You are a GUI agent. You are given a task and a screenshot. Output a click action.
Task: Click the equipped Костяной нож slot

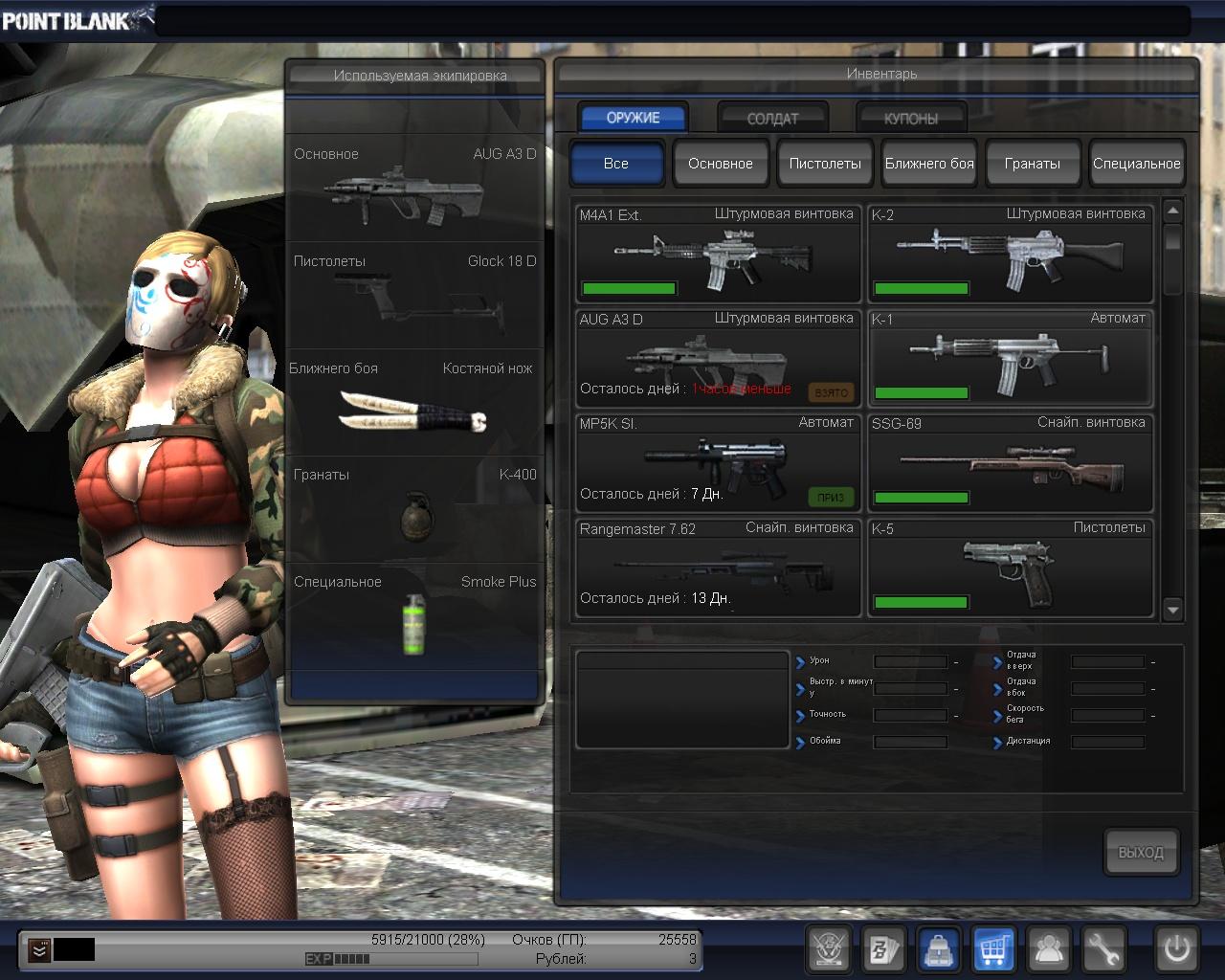point(414,402)
